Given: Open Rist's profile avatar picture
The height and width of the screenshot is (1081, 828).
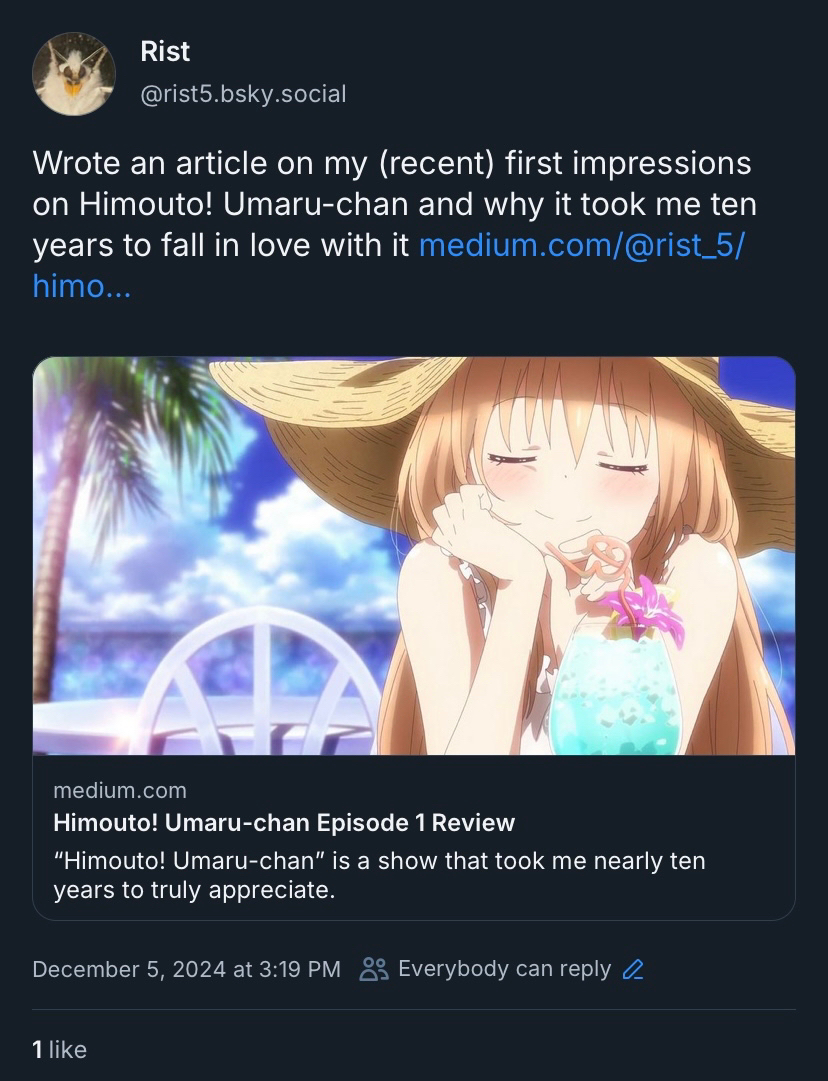Looking at the screenshot, I should coord(74,74).
